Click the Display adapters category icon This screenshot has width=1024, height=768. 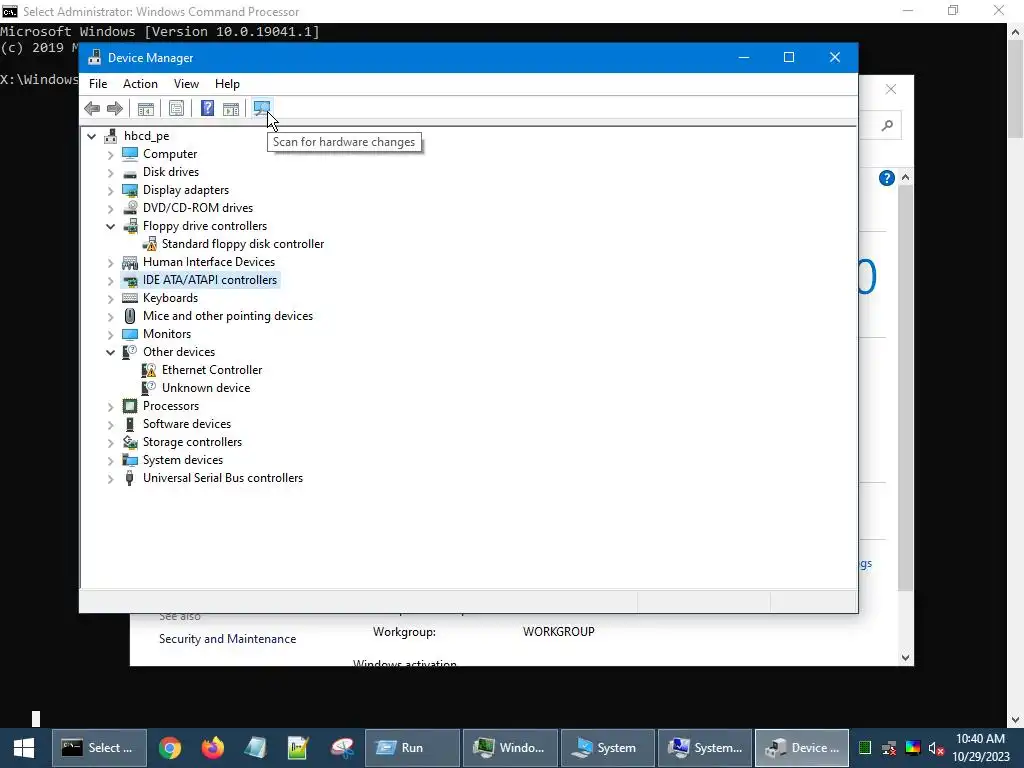click(x=130, y=190)
